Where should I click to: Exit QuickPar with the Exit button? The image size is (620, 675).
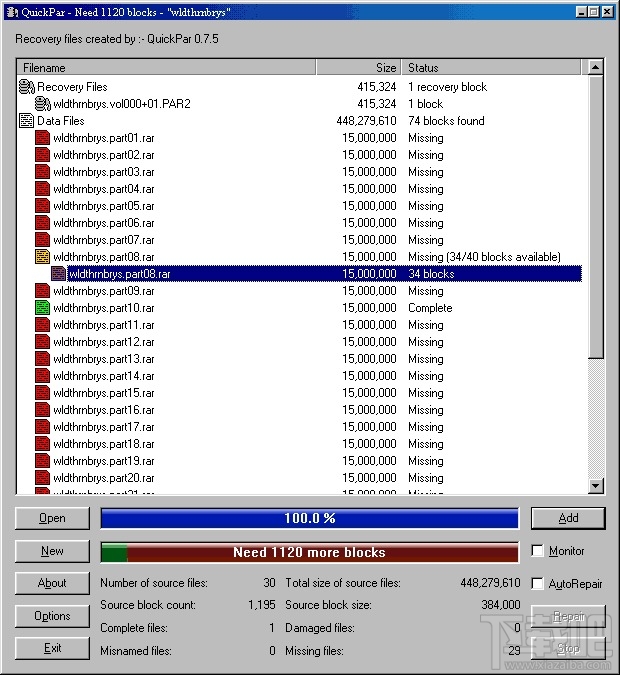[53, 648]
